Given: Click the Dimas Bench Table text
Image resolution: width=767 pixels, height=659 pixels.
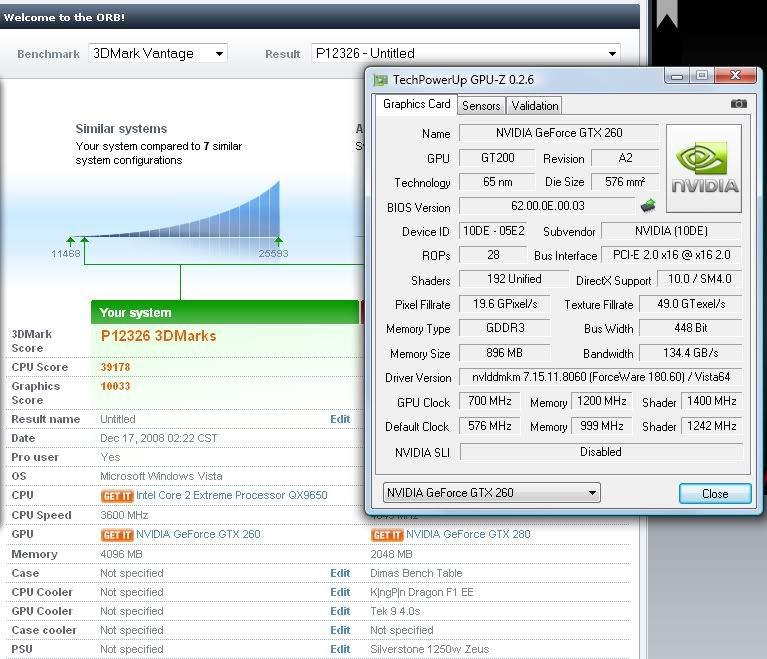Looking at the screenshot, I should [416, 573].
